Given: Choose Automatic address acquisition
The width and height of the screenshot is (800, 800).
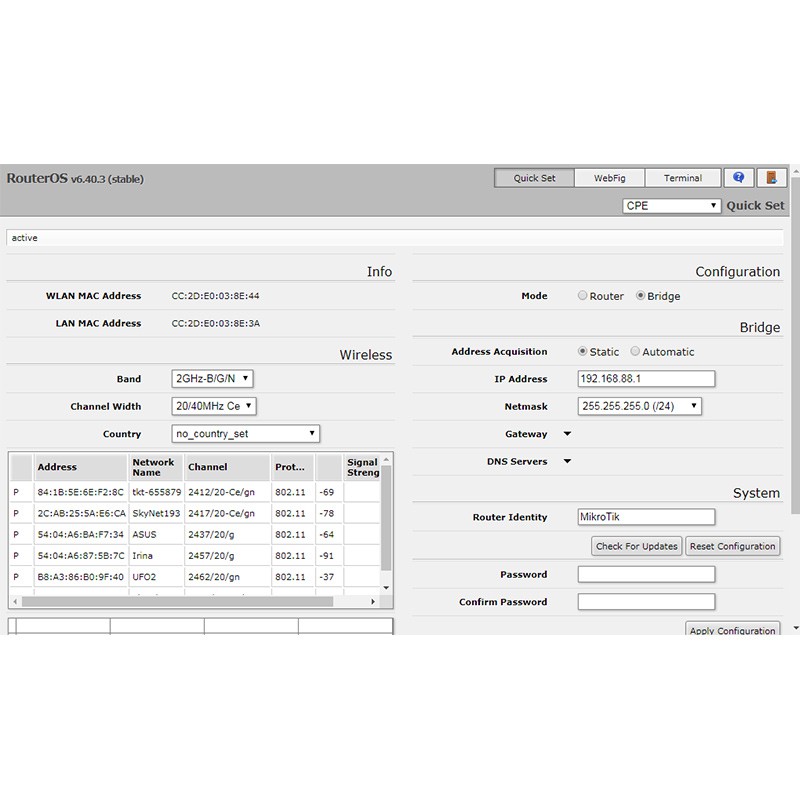Looking at the screenshot, I should 635,352.
